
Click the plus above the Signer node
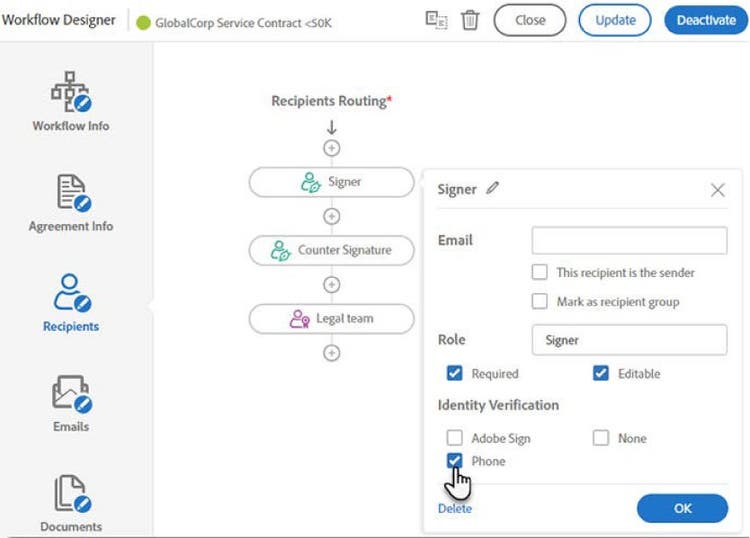(332, 148)
